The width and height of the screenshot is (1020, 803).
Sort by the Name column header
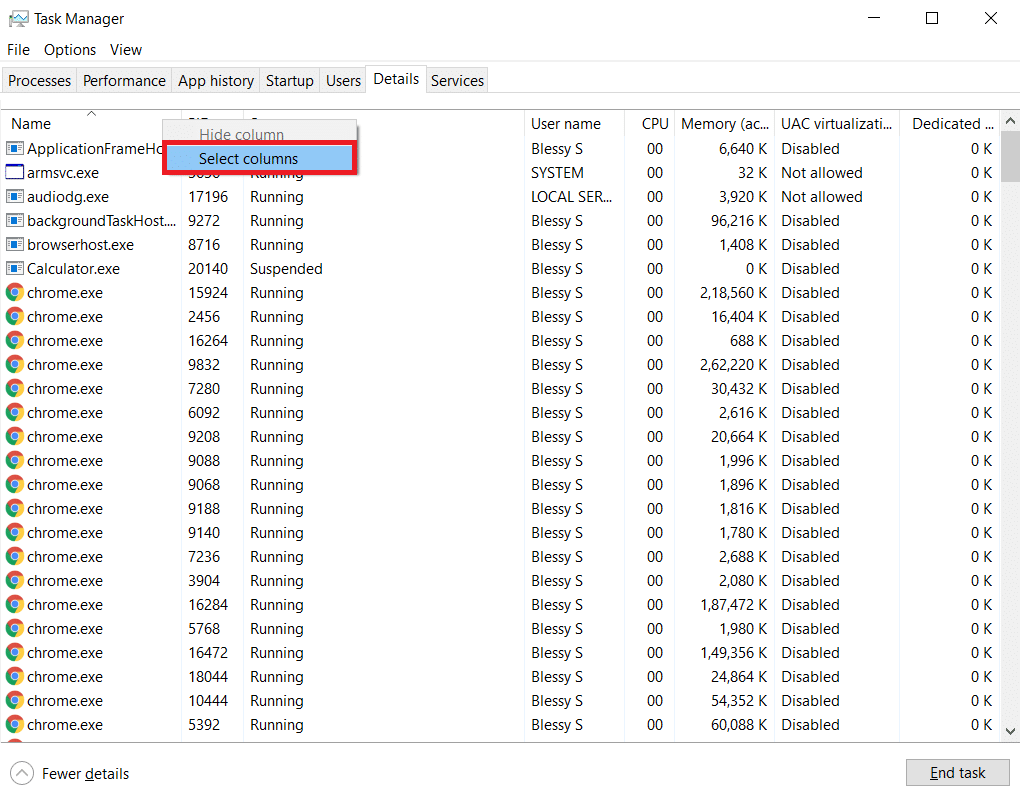click(x=91, y=124)
